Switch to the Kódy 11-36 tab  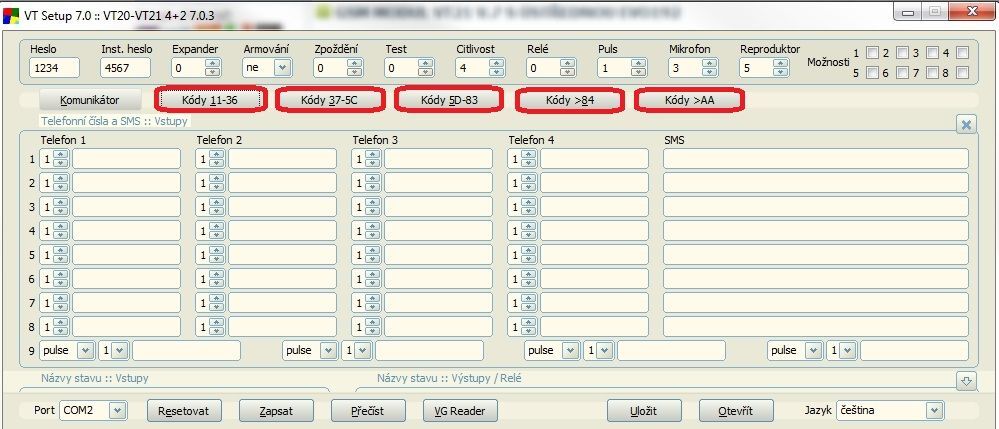pos(209,100)
